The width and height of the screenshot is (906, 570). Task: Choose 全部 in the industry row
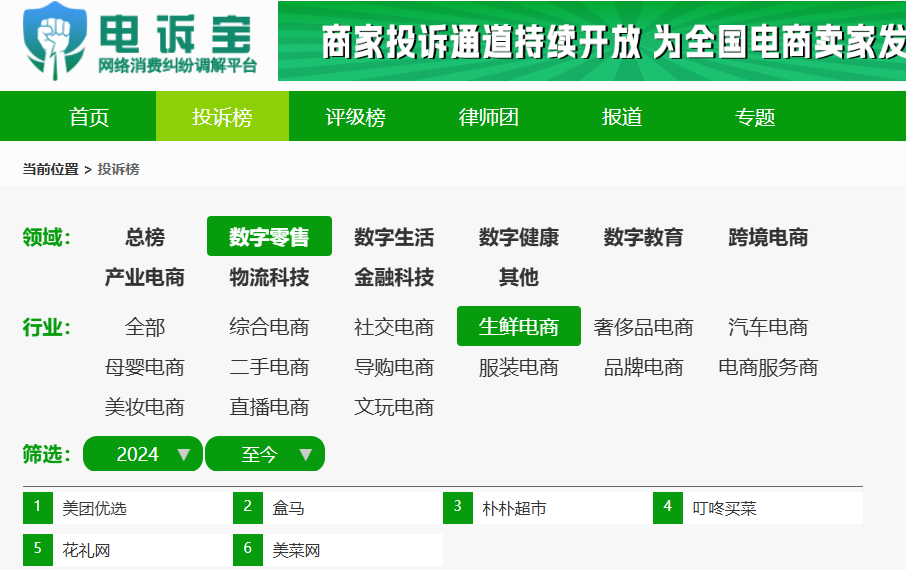coord(145,327)
